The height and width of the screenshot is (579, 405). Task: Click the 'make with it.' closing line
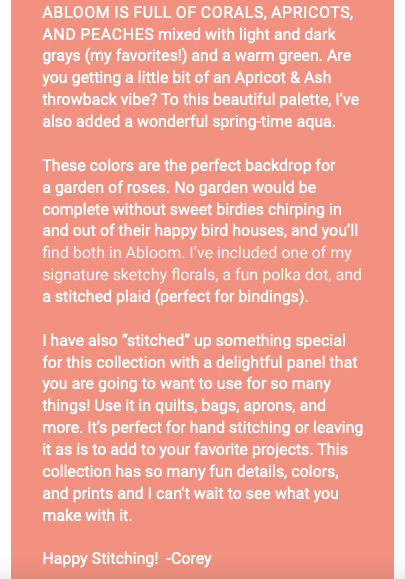coord(87,515)
